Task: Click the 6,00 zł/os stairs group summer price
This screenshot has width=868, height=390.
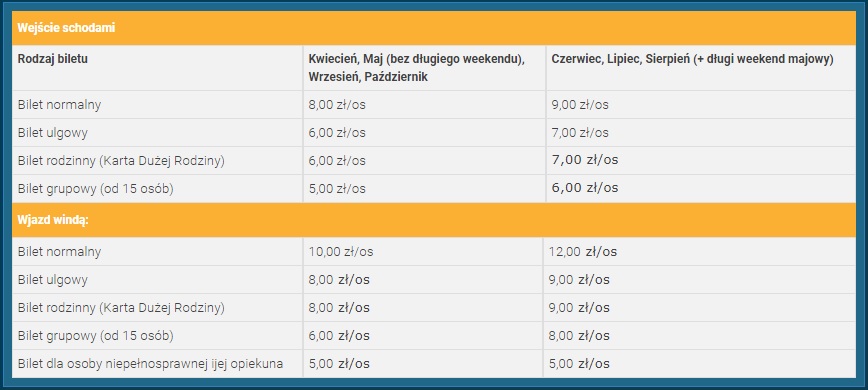Action: point(585,188)
